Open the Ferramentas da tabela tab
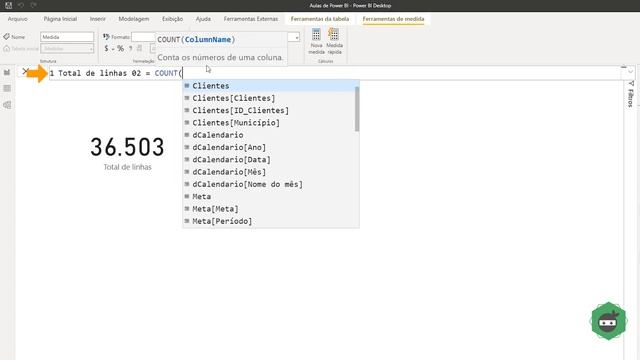 pos(320,19)
